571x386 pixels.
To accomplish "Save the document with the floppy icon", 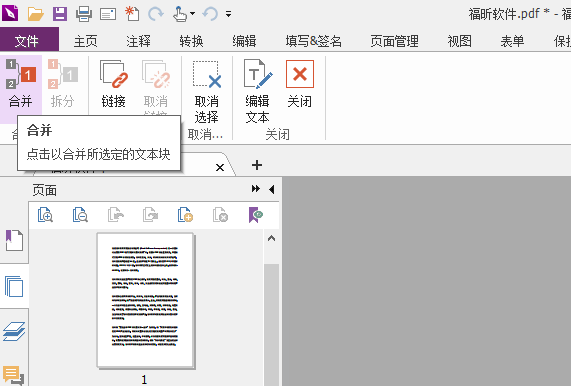I will (60, 14).
